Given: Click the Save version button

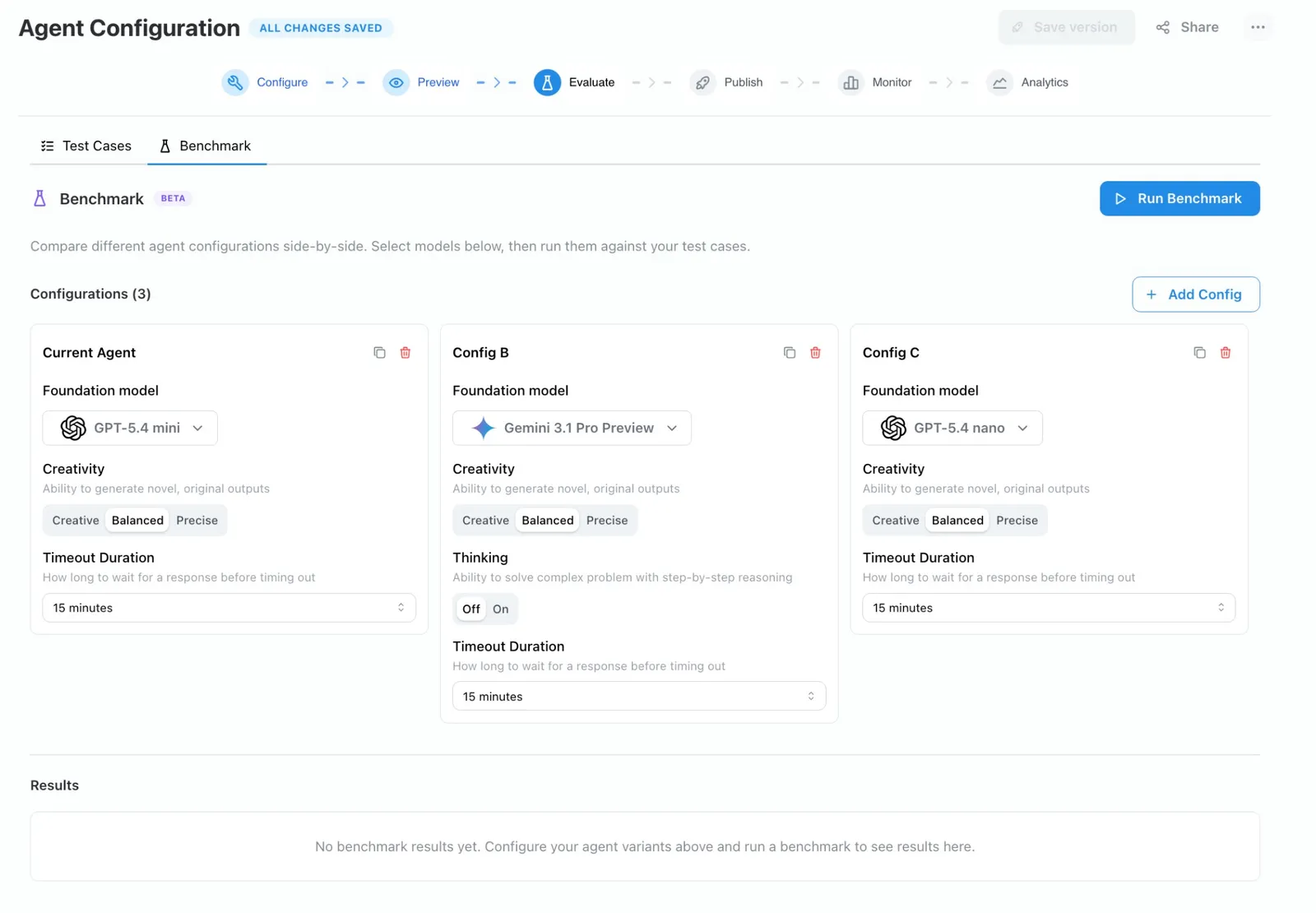Looking at the screenshot, I should (x=1067, y=27).
